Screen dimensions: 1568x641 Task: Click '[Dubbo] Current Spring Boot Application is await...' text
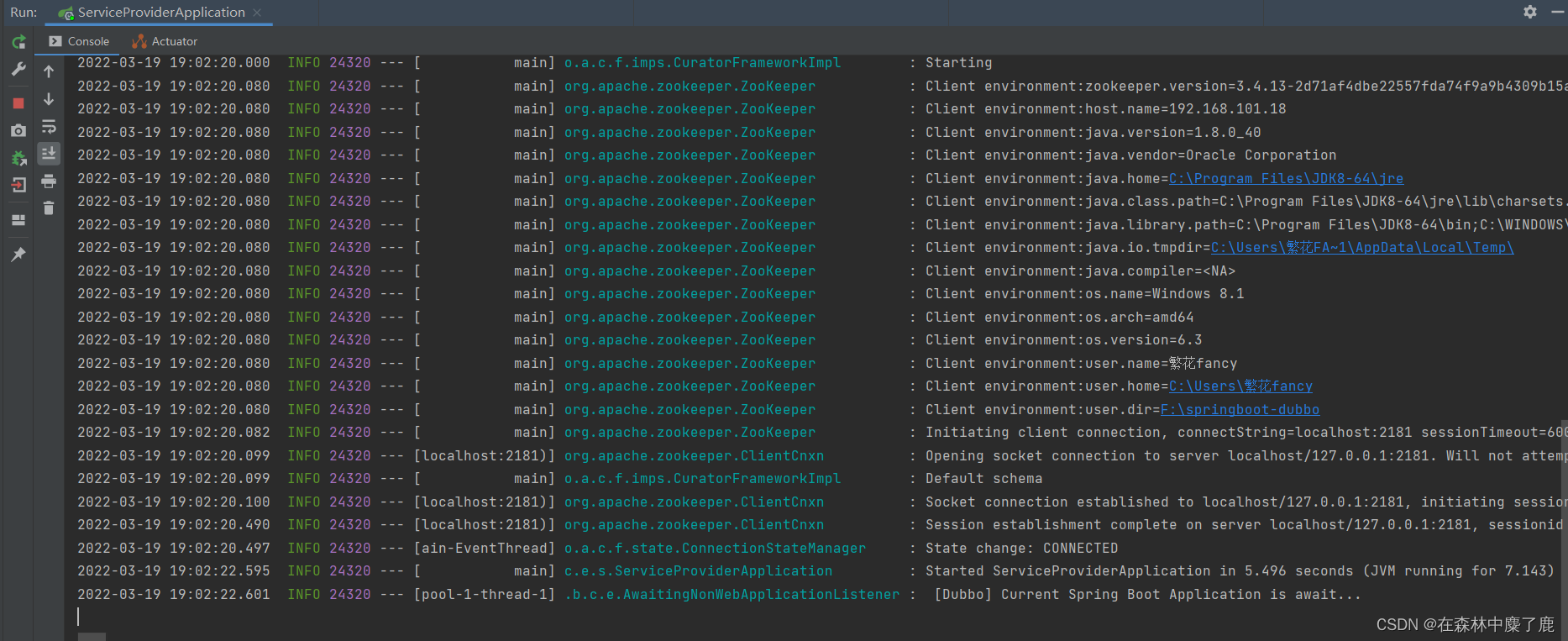1147,595
